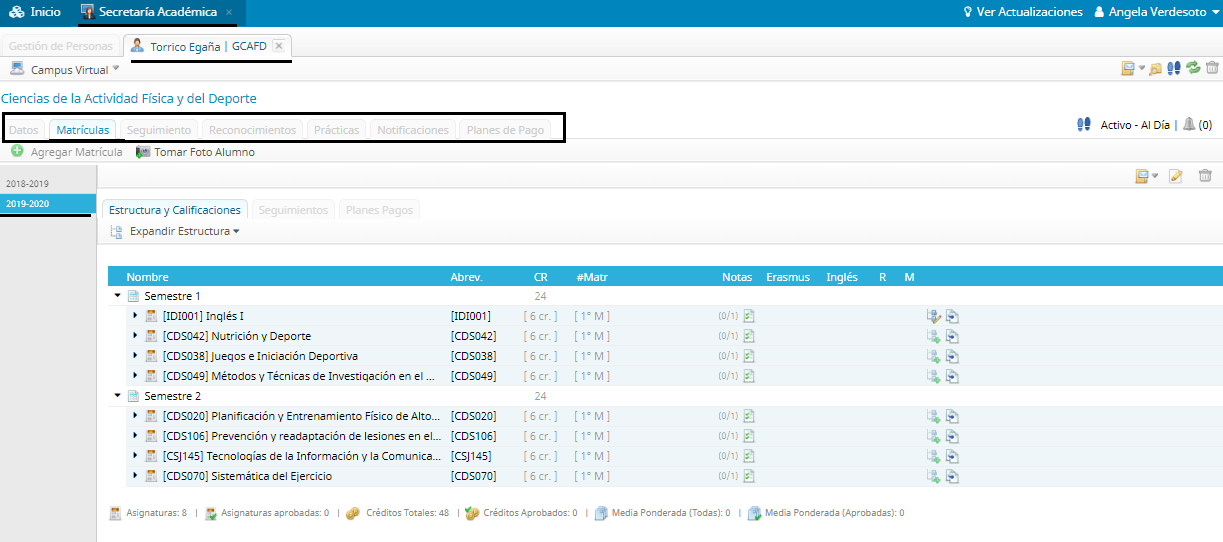Open the notes checklist icon for Inglés I
Image resolution: width=1223 pixels, height=542 pixels.
pos(748,316)
